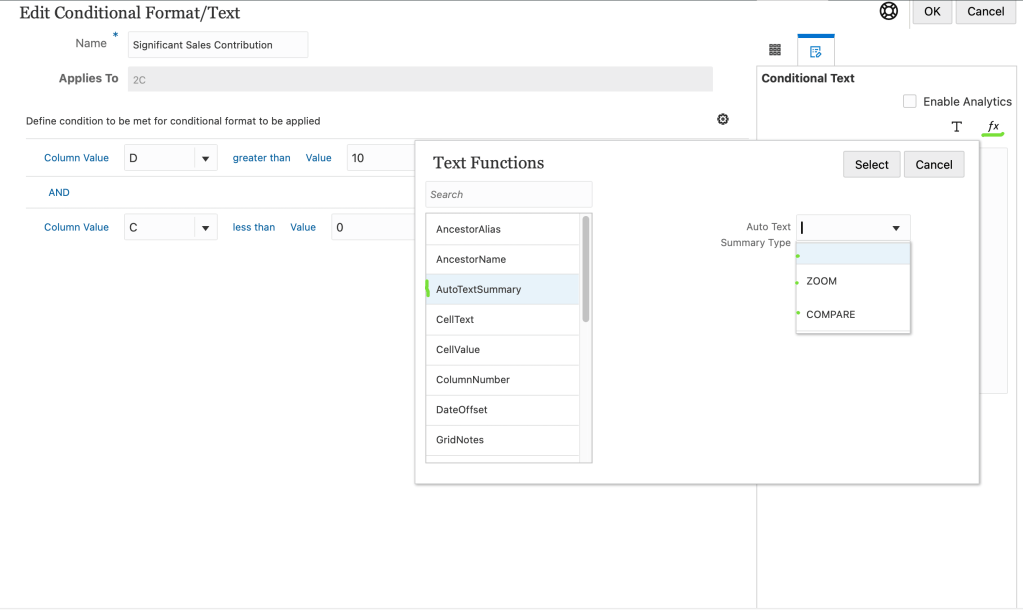This screenshot has height=610, width=1023.
Task: Click the T text icon
Action: [x=956, y=127]
